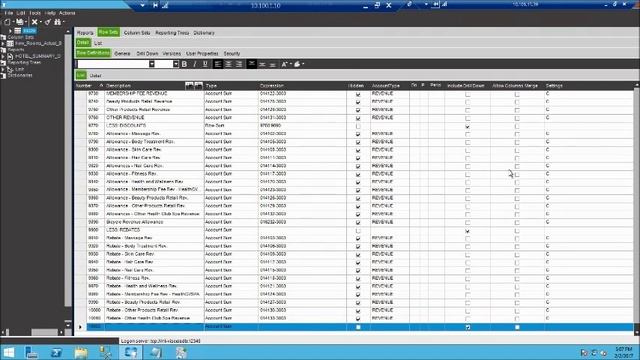Image resolution: width=640 pixels, height=360 pixels.
Task: Toggle Italic formatting
Action: click(195, 64)
